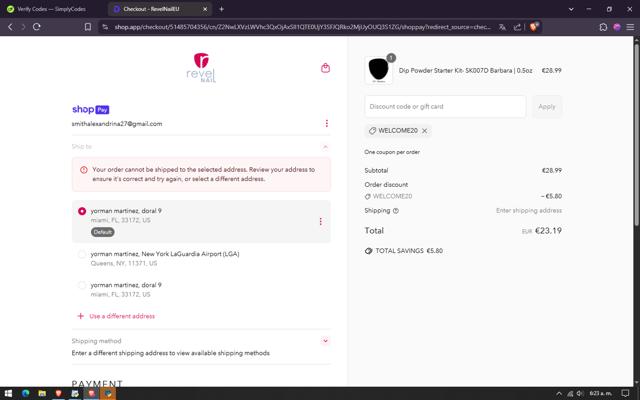Remove the WELCOME20 coupon with the X
Viewport: 640px width, 400px height.
pyautogui.click(x=424, y=131)
